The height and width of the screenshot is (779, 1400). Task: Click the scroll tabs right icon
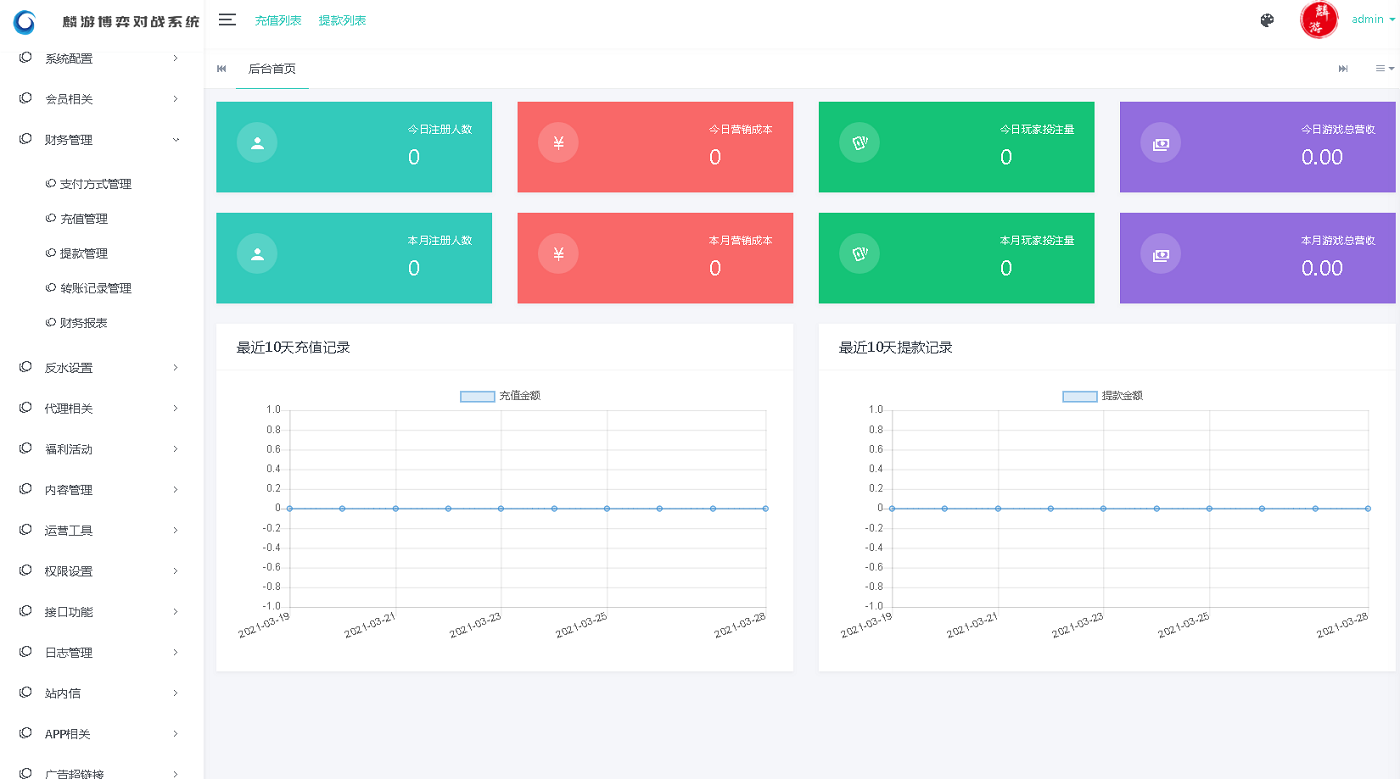[x=1343, y=69]
